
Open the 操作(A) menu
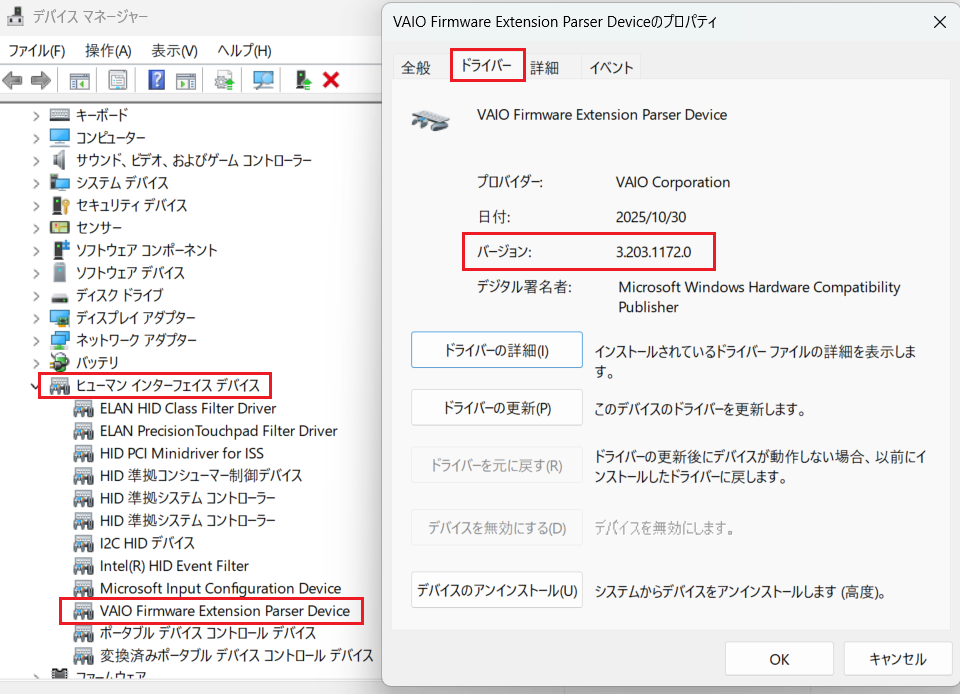pyautogui.click(x=108, y=51)
